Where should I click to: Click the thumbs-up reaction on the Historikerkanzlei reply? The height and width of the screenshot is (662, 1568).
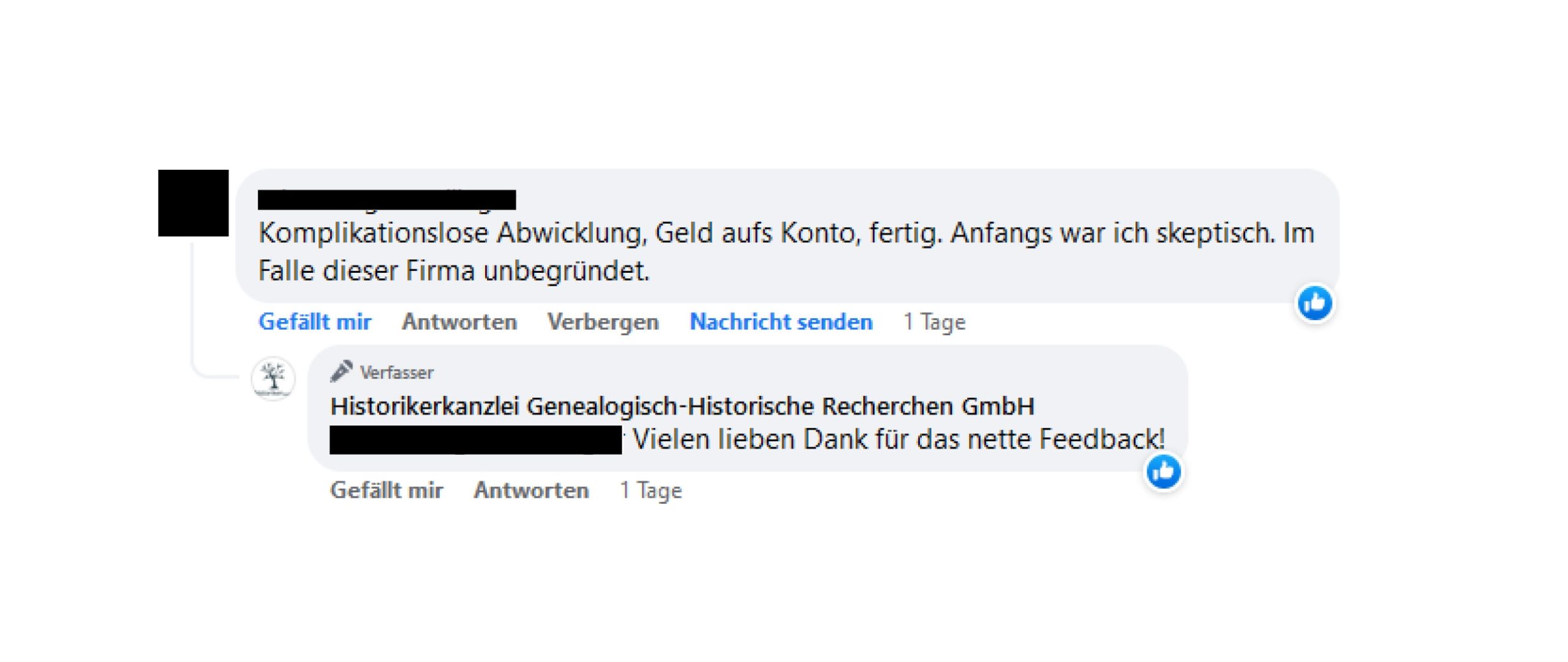tap(1163, 471)
